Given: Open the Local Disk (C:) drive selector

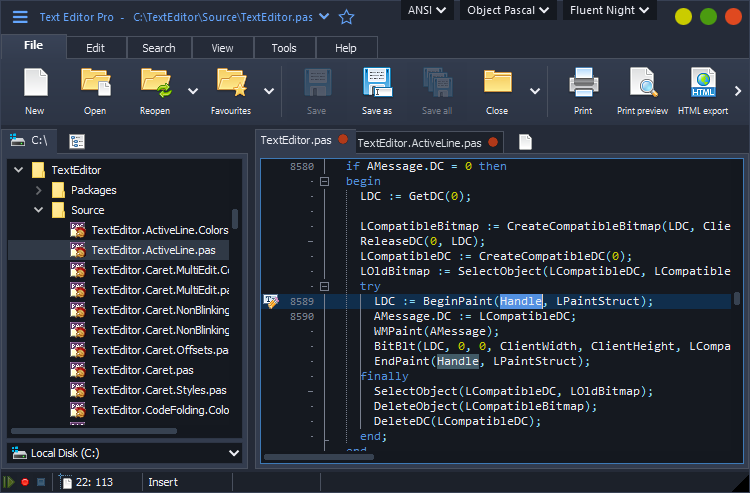Looking at the screenshot, I should click(x=125, y=453).
